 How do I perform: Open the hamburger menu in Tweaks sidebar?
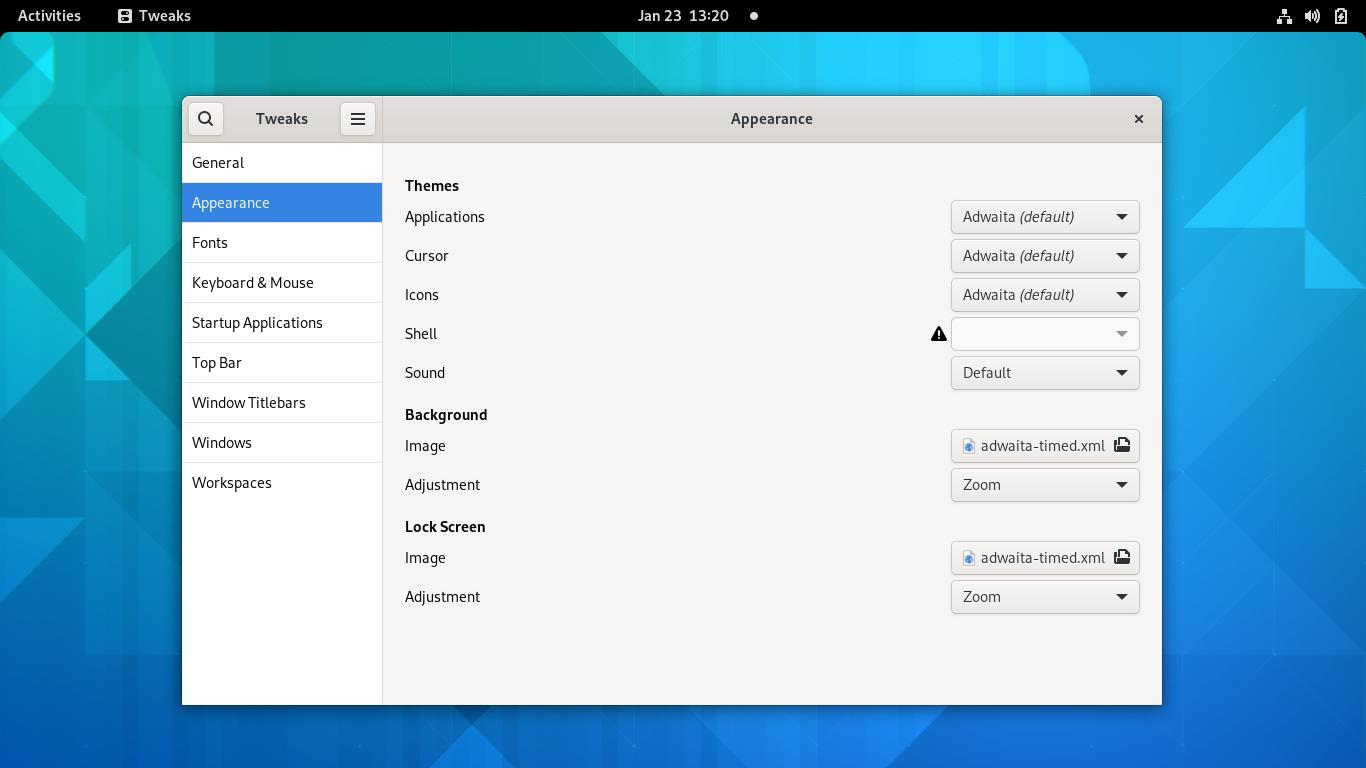point(357,119)
